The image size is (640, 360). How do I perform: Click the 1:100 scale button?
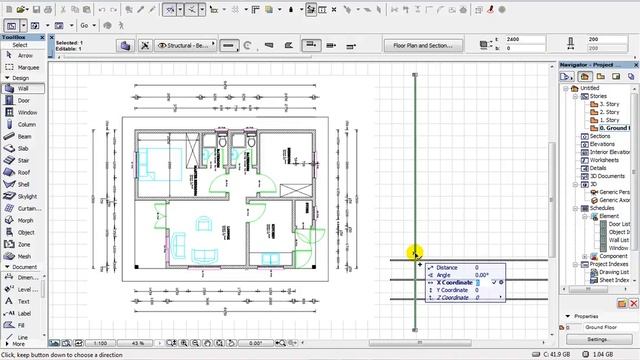pyautogui.click(x=100, y=343)
